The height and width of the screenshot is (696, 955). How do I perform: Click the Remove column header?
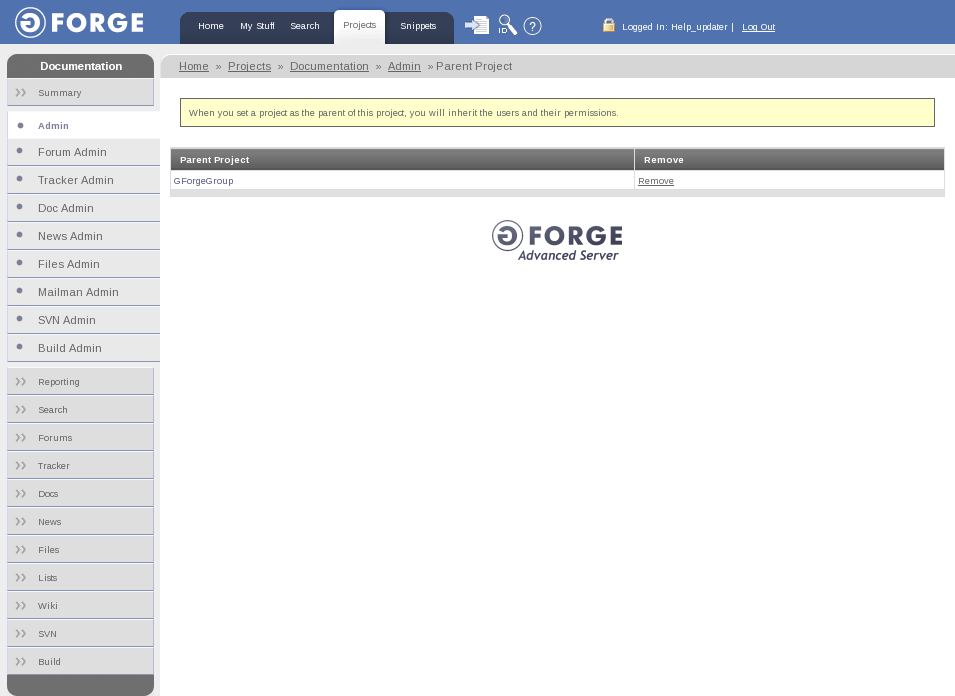click(789, 160)
